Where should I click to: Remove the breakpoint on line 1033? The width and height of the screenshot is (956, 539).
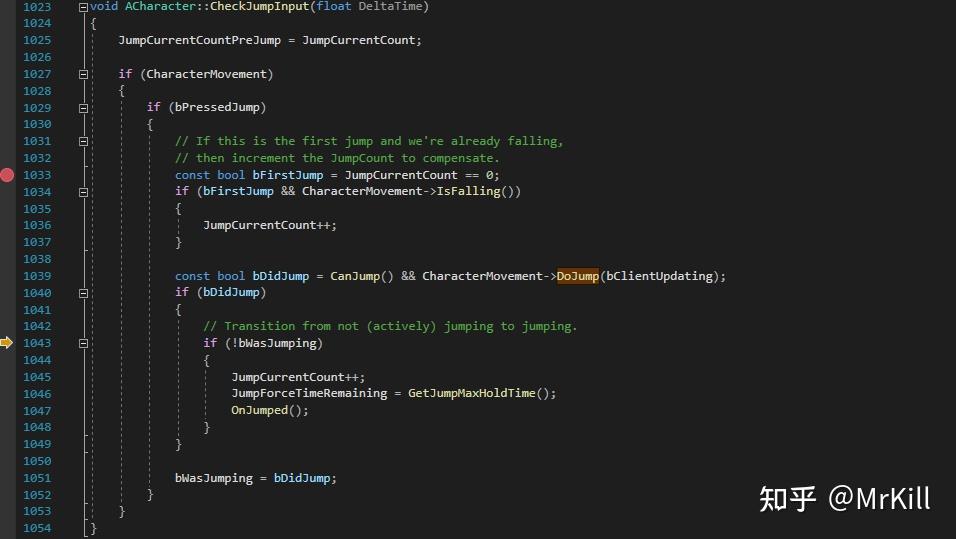(x=7, y=175)
